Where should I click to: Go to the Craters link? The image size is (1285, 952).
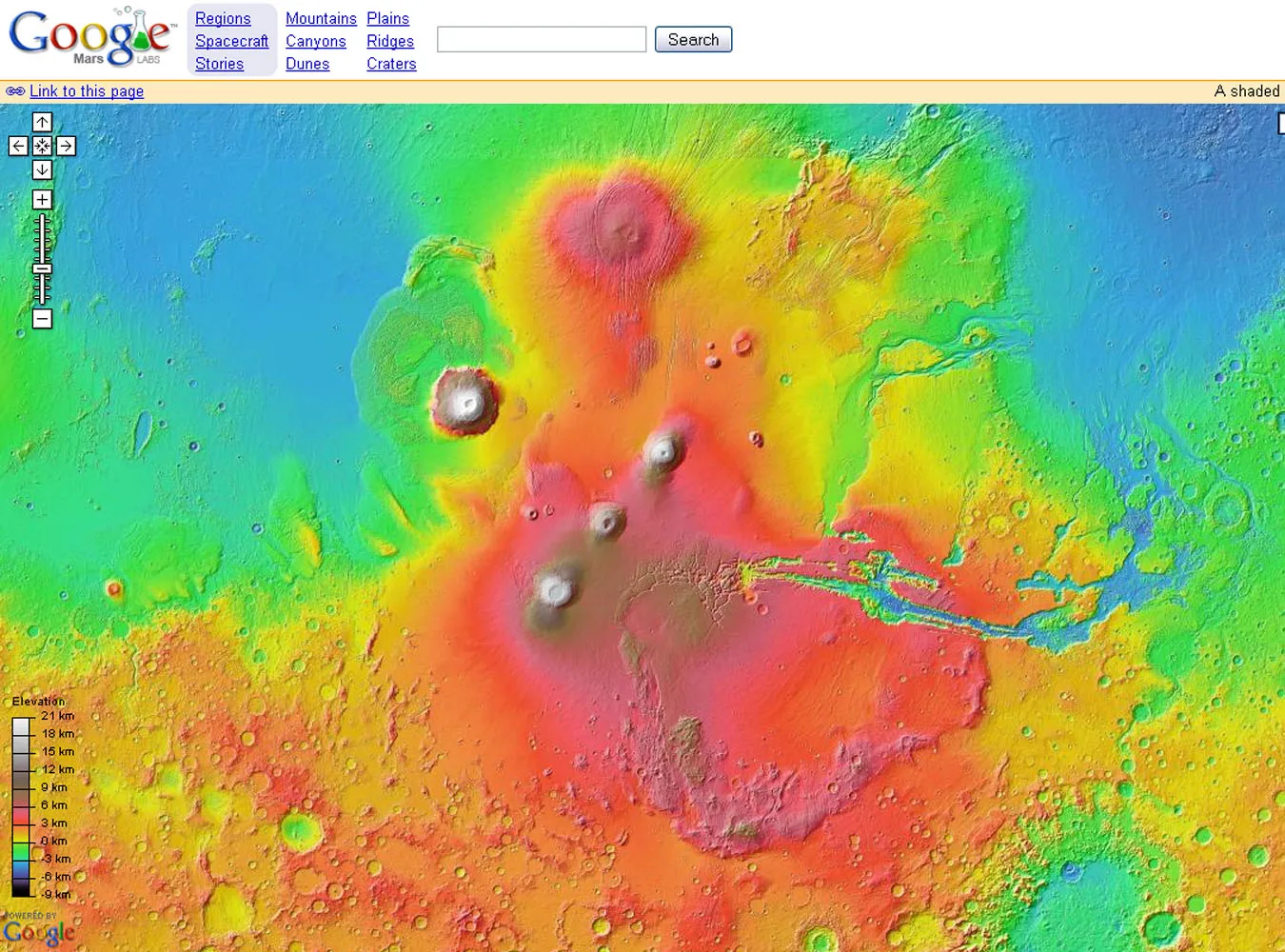pos(391,64)
